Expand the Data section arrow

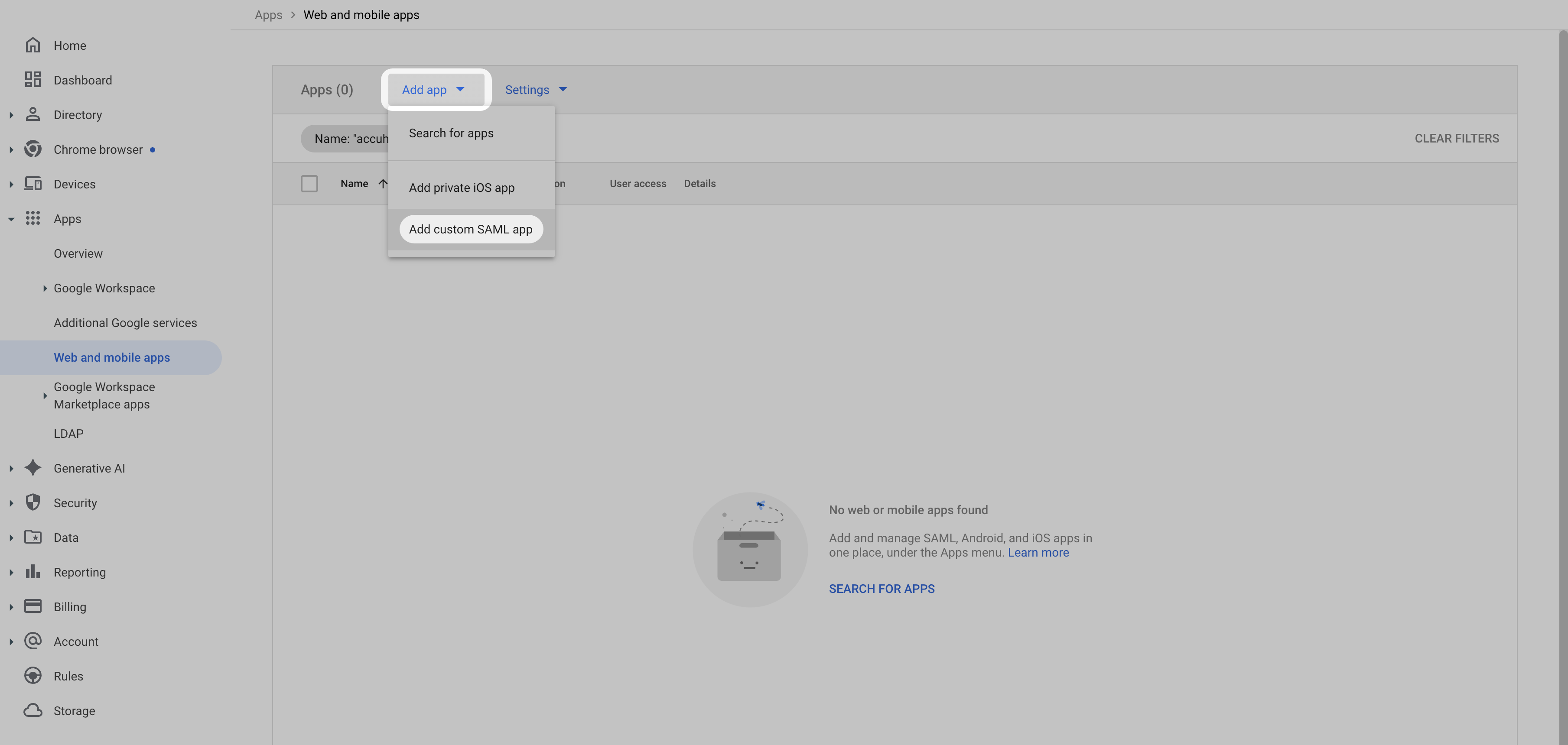(11, 537)
